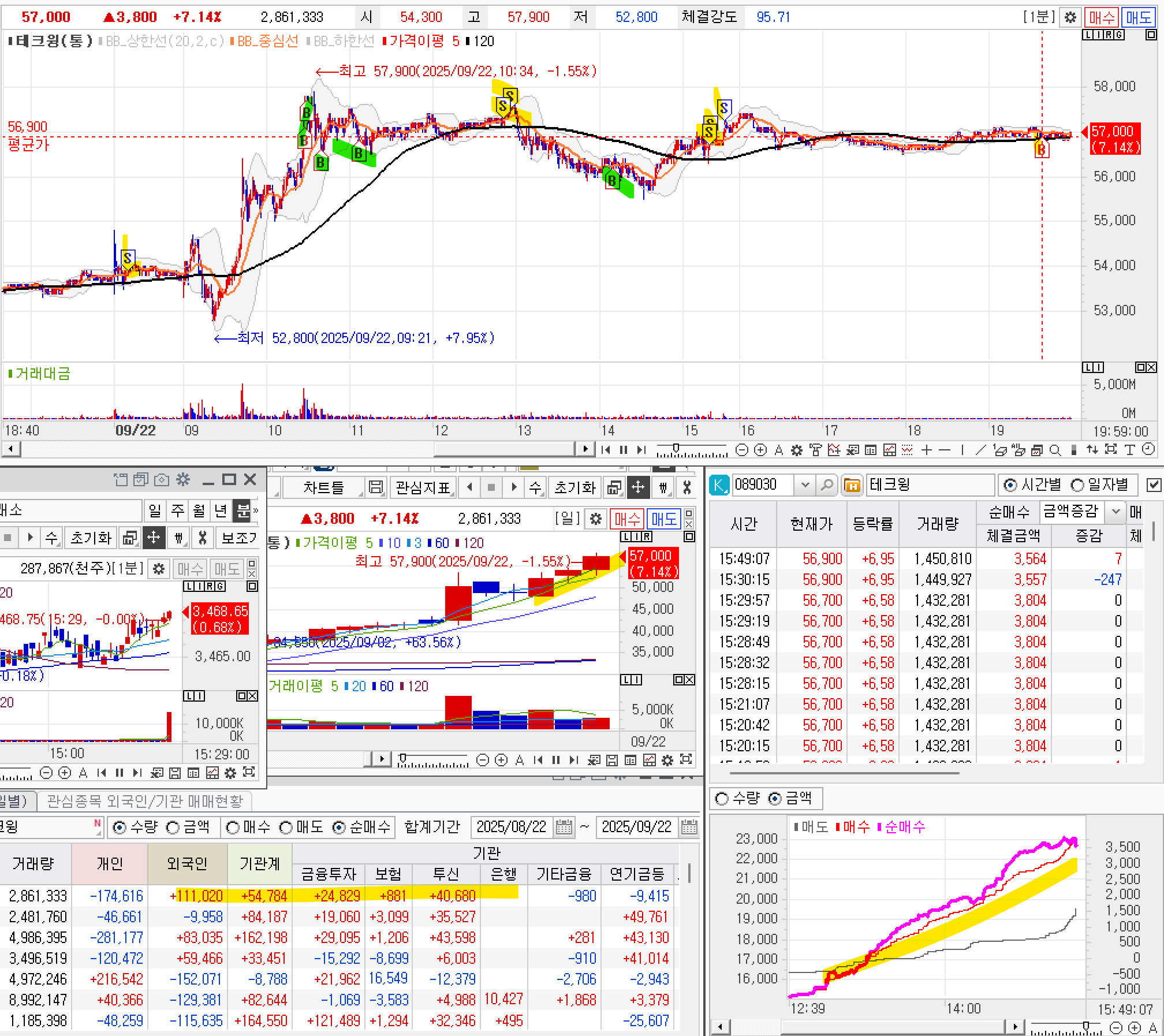Select the 수량 radio above net-buy chart
Screen dimensions: 1164x1036
pos(722,799)
